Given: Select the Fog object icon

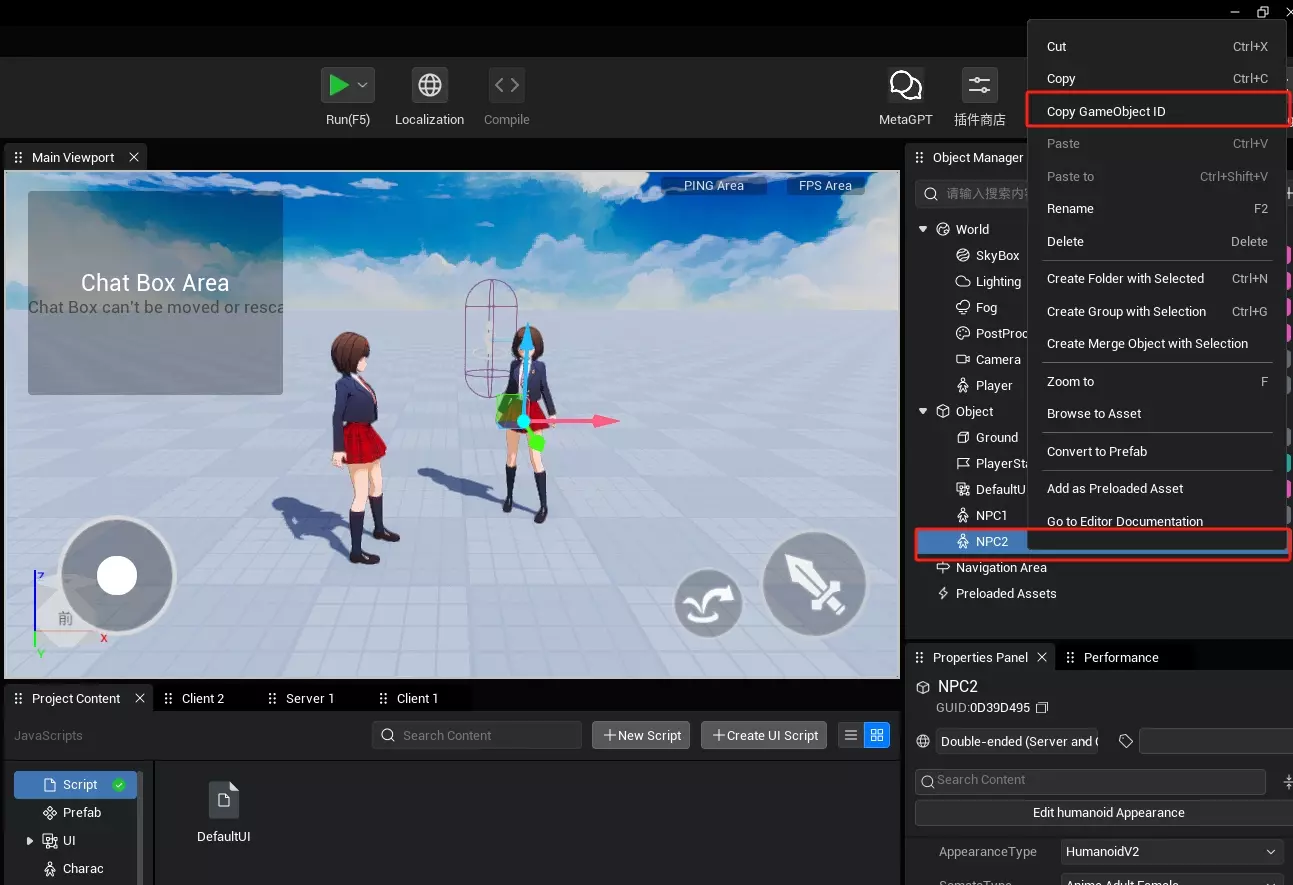Looking at the screenshot, I should click(963, 307).
